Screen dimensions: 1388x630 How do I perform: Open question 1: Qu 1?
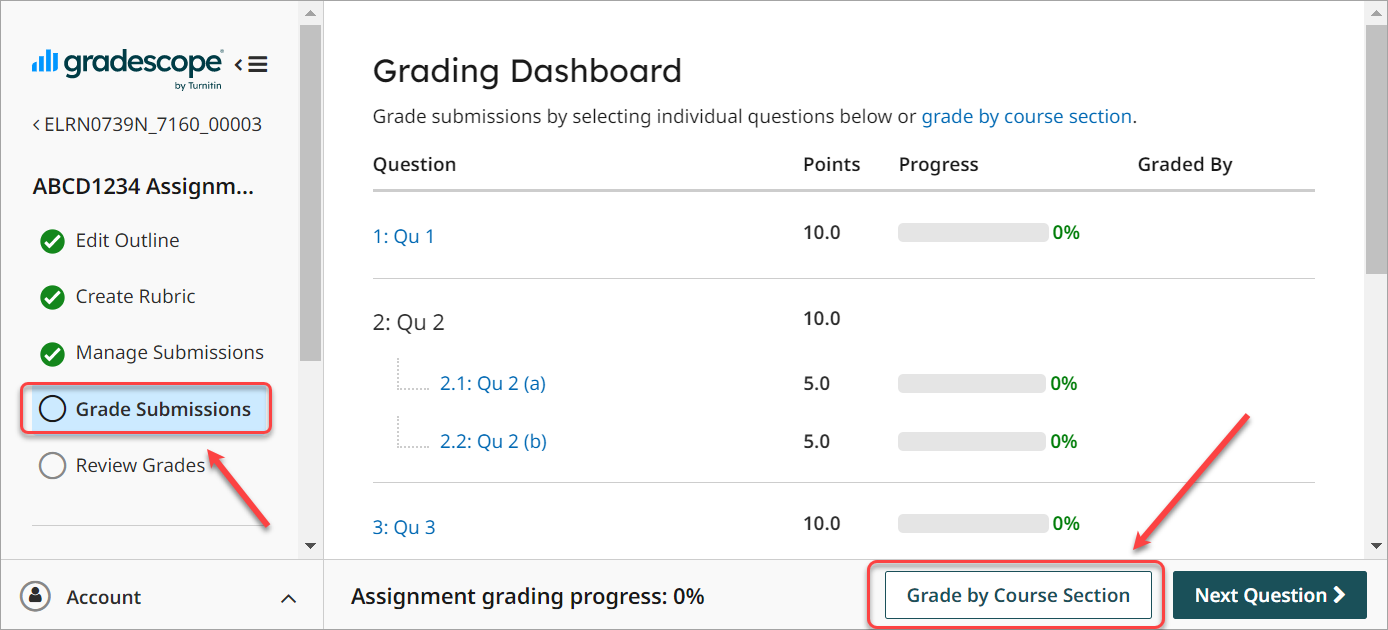(x=404, y=235)
